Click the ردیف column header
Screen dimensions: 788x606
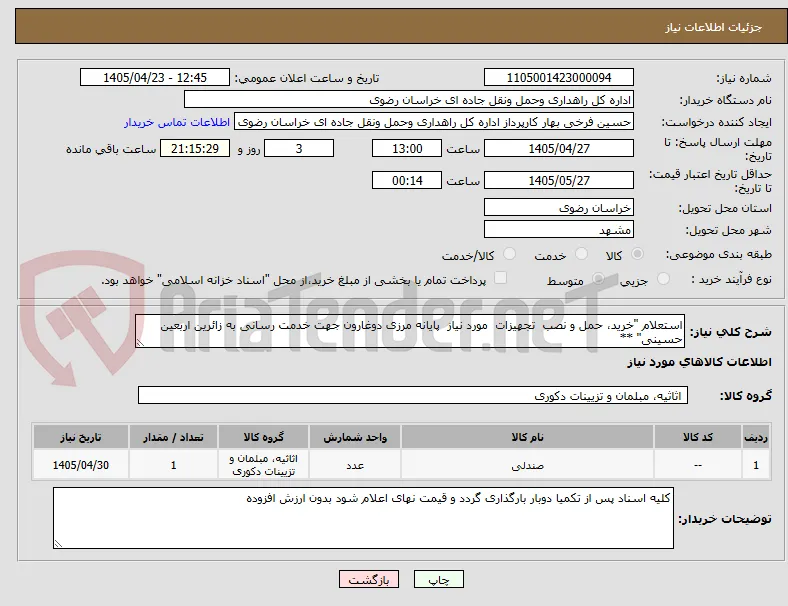[x=756, y=437]
